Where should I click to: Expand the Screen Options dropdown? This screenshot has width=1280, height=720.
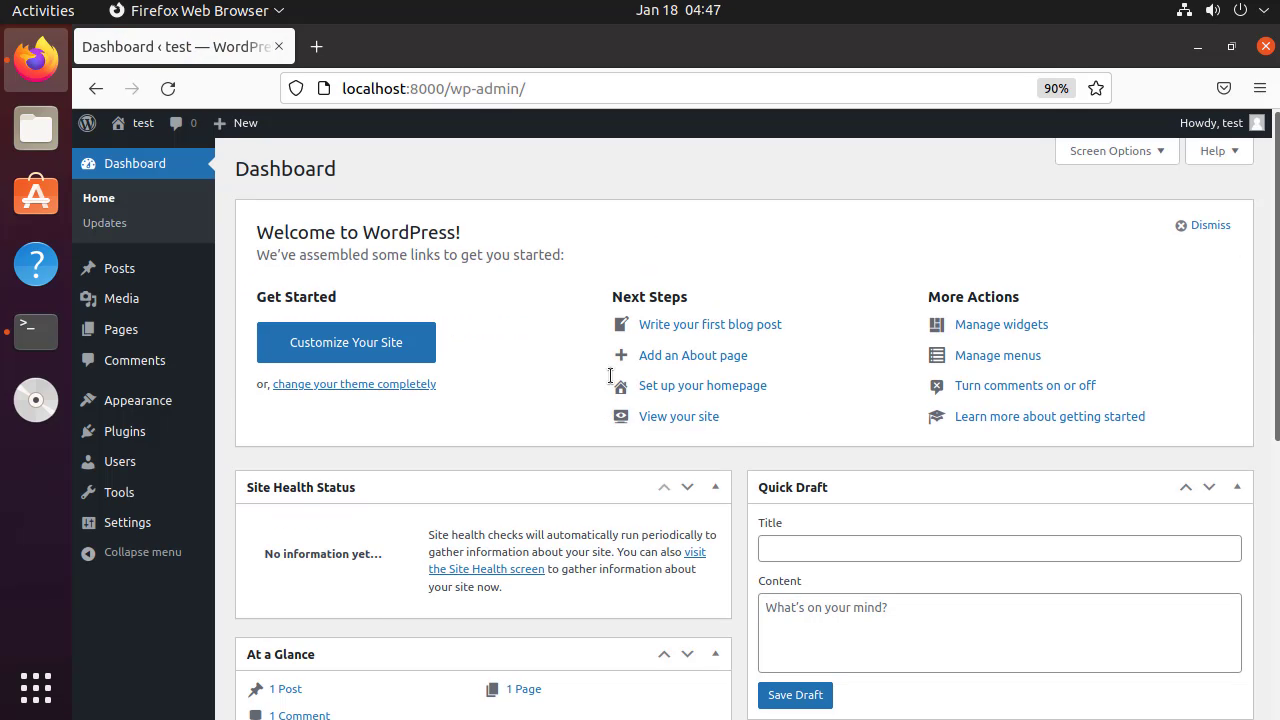(x=1117, y=151)
